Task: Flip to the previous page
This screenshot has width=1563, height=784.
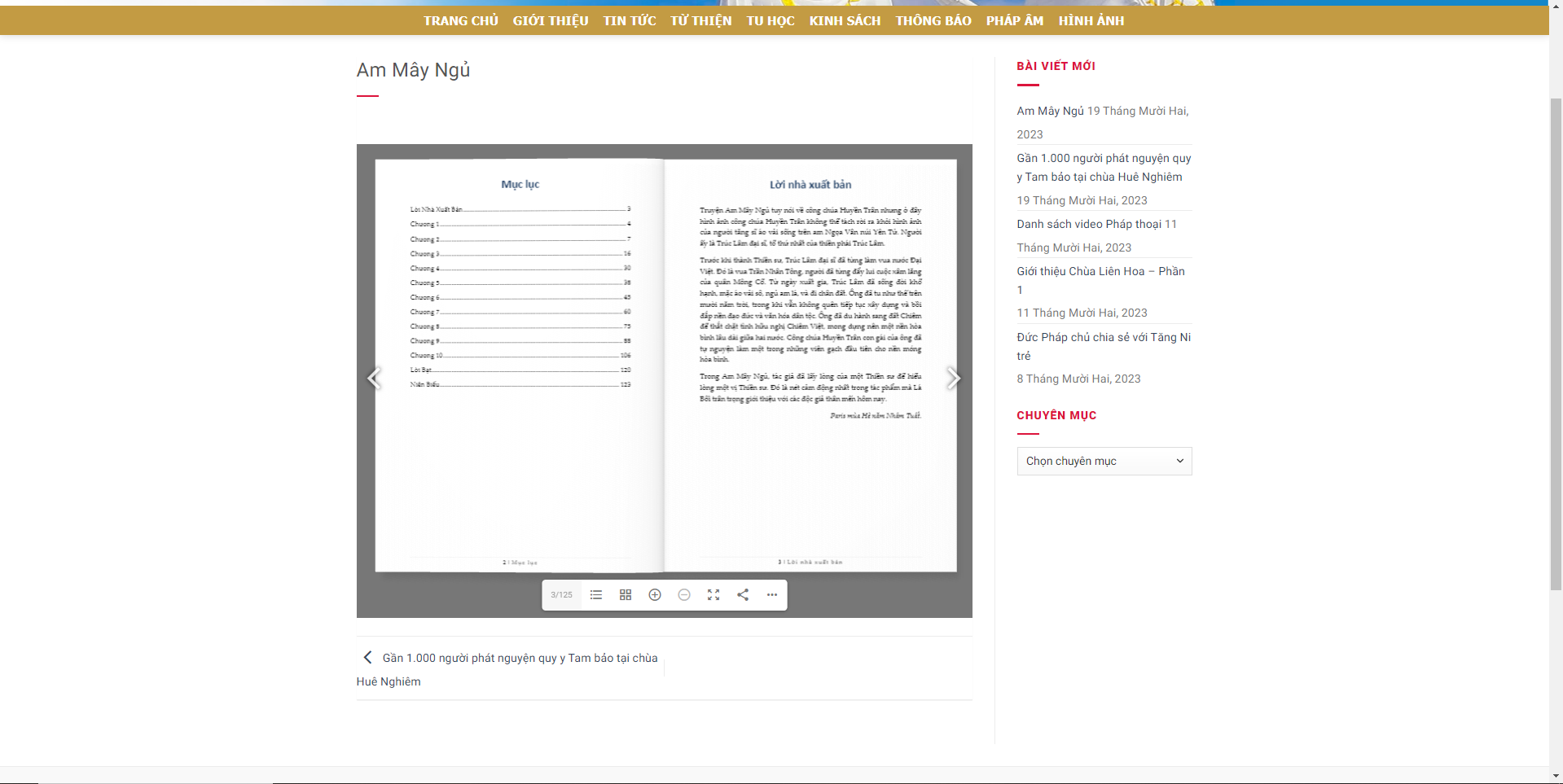Action: [x=374, y=378]
